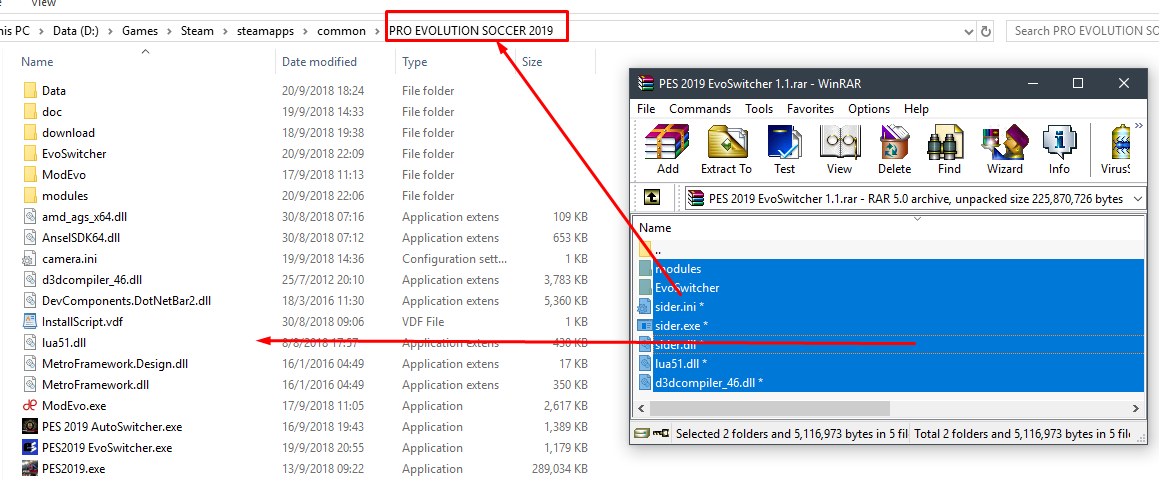Screen dimensions: 1159x481
Task: Select ModEvo.exe application
Action: tap(74, 406)
